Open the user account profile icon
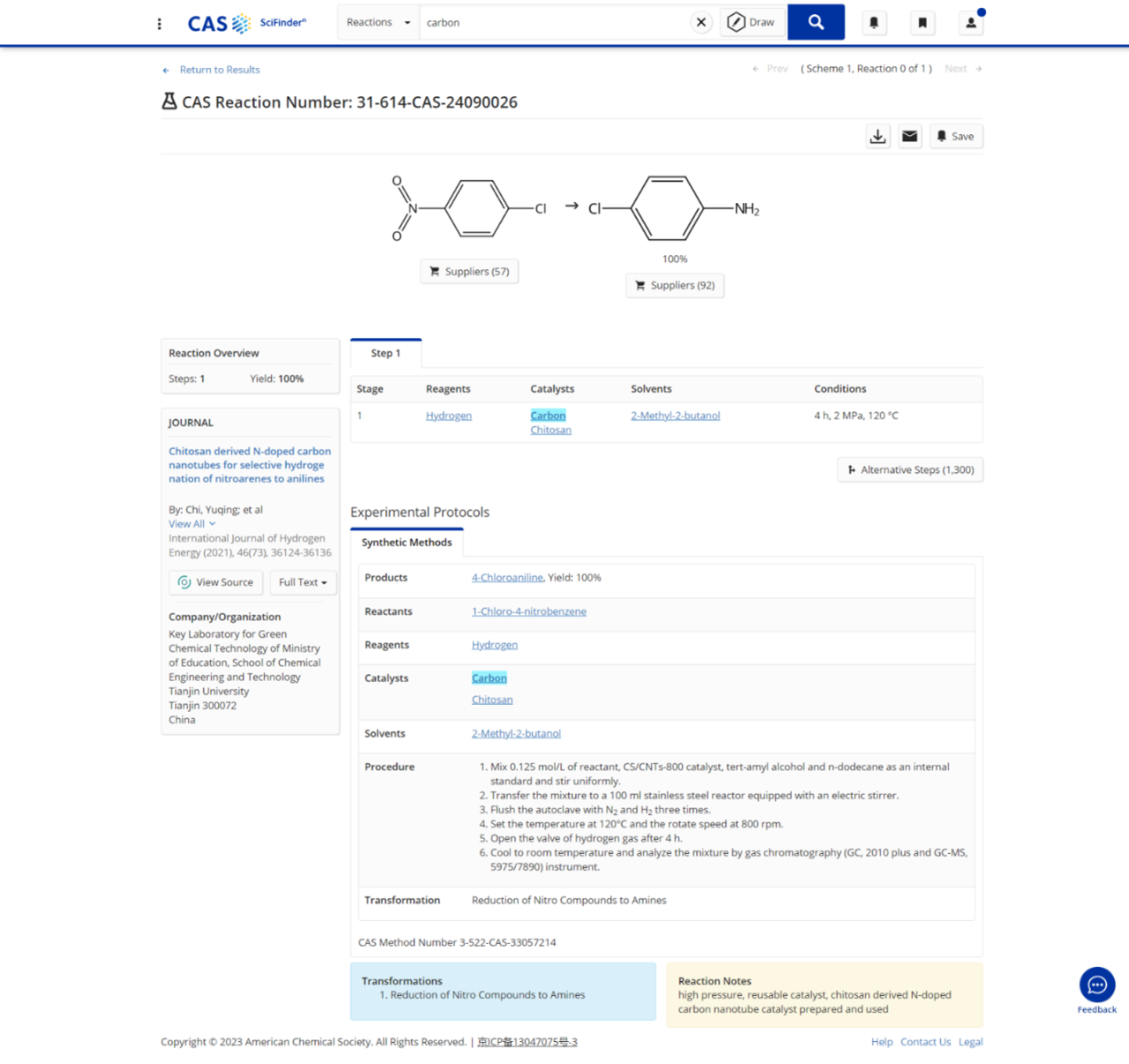 tap(970, 23)
